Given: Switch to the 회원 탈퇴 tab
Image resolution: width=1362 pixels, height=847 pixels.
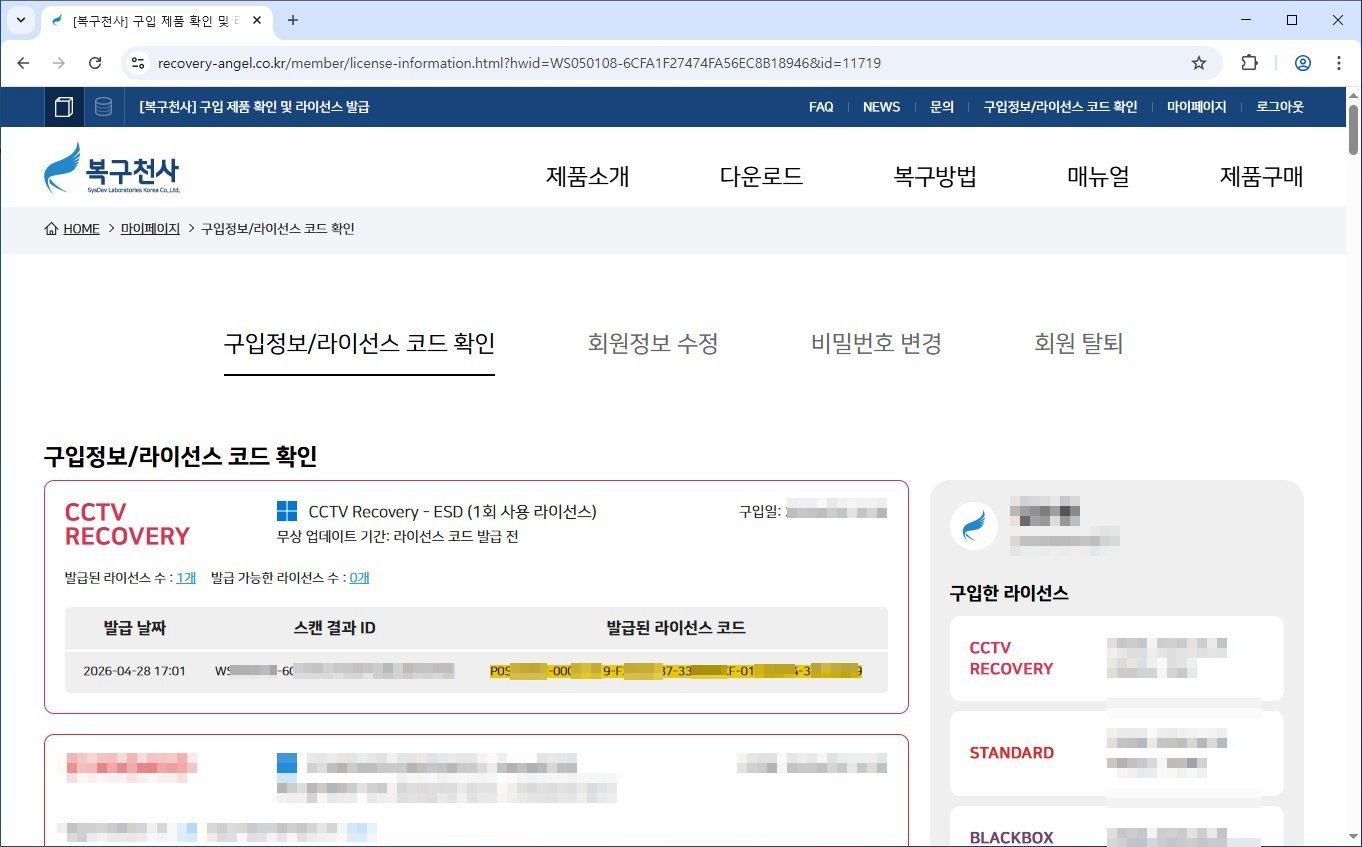Looking at the screenshot, I should pos(1079,344).
